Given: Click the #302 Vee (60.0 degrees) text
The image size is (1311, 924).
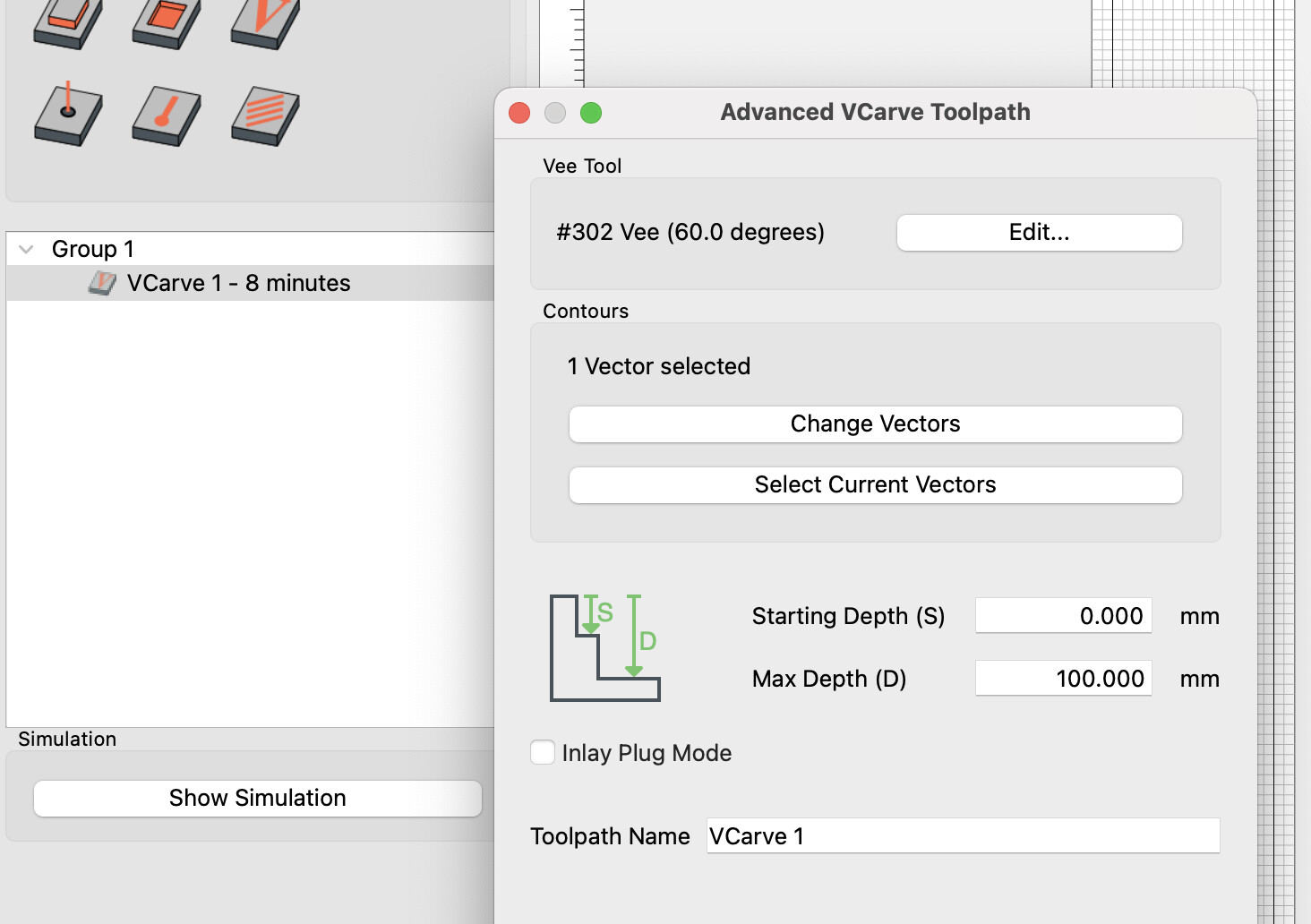Looking at the screenshot, I should 690,233.
